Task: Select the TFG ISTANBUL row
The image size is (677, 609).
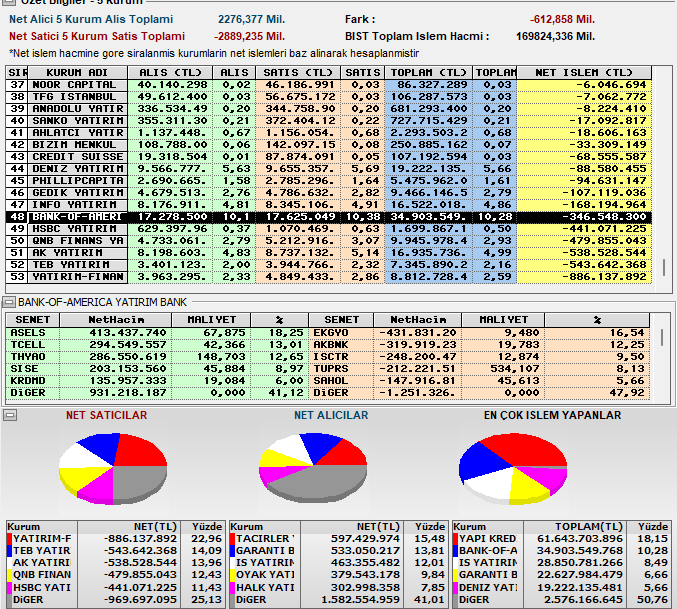Action: coord(329,97)
